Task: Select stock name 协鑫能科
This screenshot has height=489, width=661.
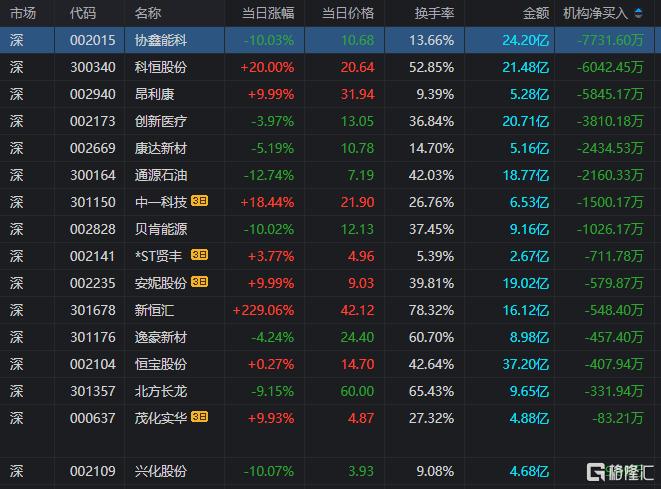Action: click(x=161, y=40)
